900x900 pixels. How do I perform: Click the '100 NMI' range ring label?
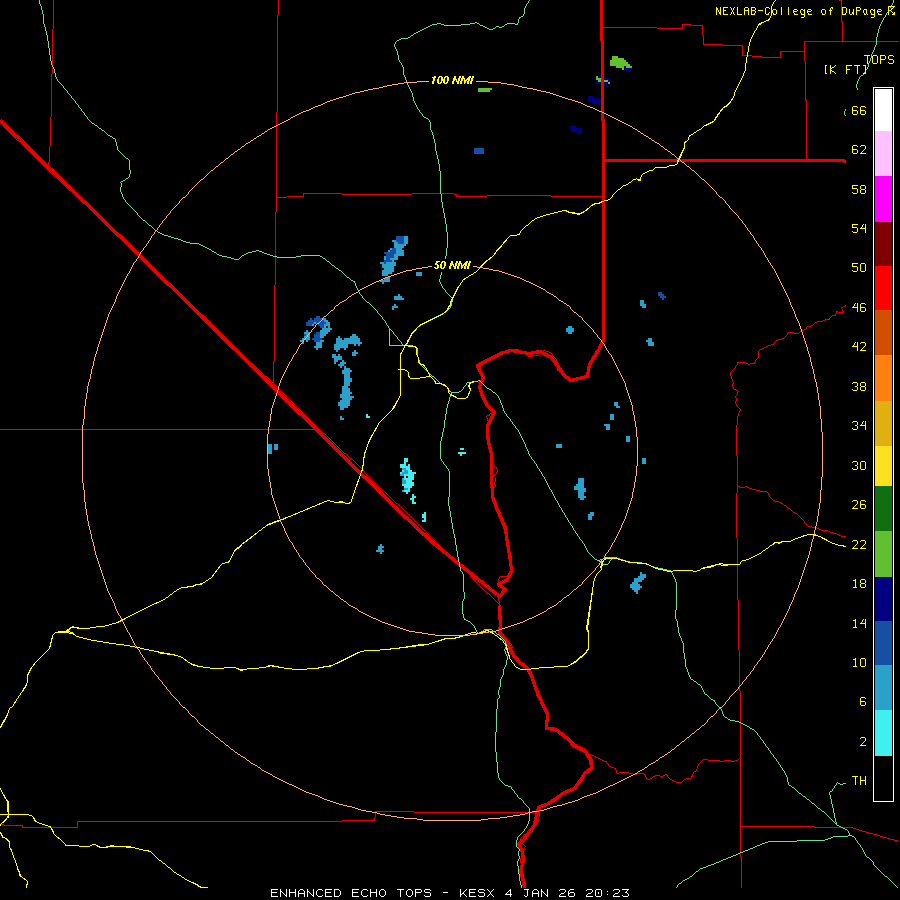(452, 80)
